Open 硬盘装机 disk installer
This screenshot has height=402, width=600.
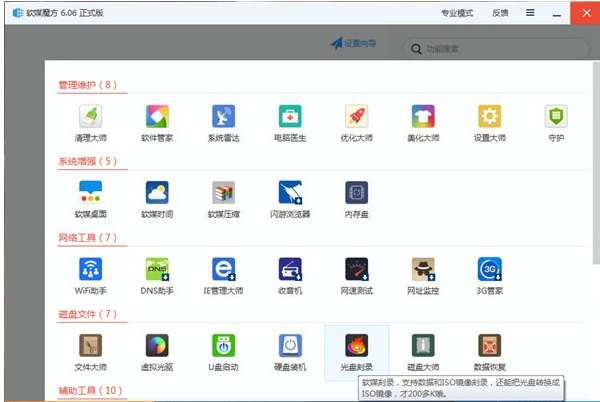coord(290,345)
